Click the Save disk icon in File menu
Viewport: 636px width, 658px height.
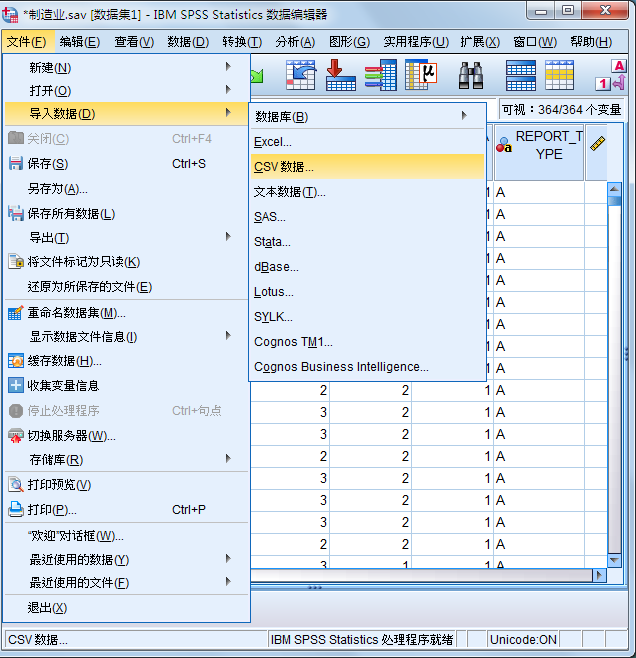click(16, 163)
